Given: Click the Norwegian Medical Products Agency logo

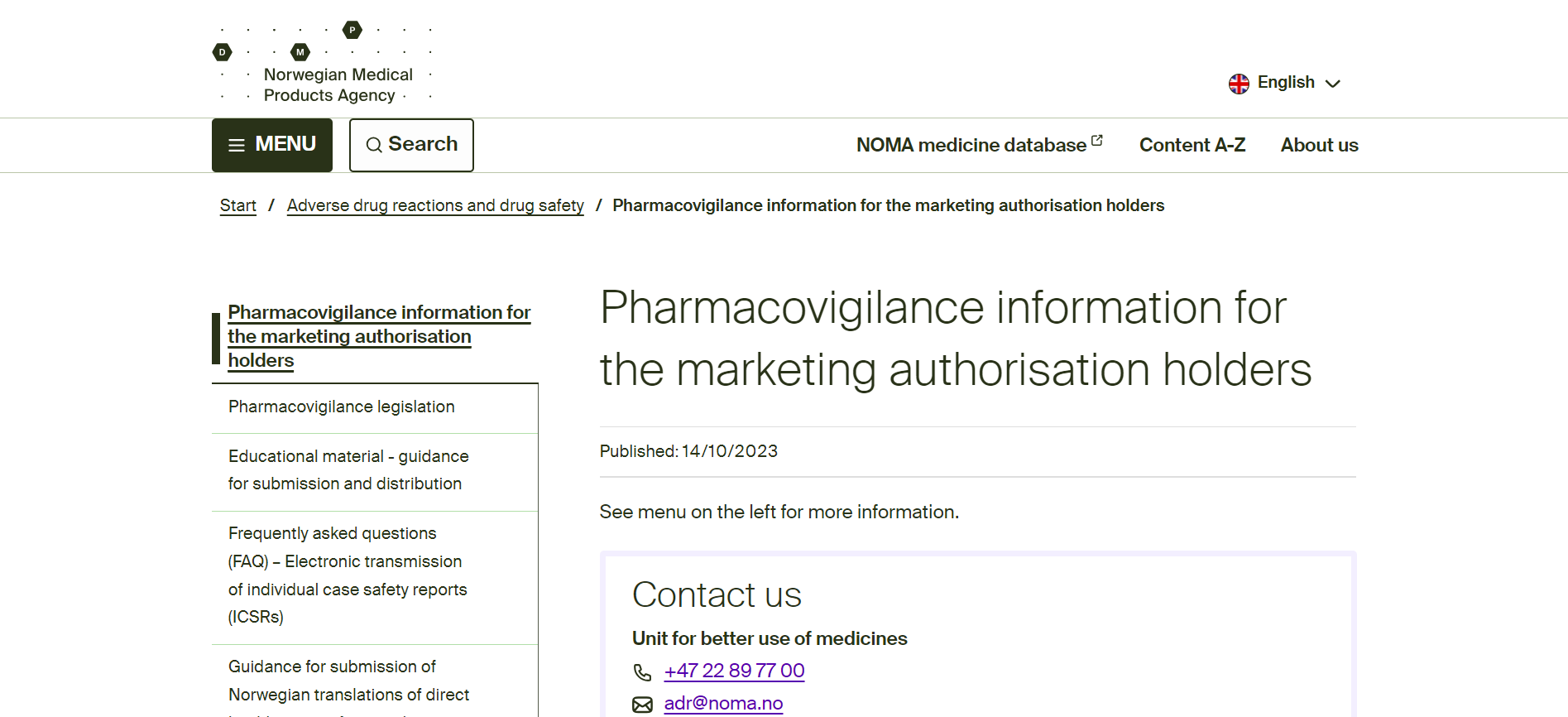Looking at the screenshot, I should [323, 65].
